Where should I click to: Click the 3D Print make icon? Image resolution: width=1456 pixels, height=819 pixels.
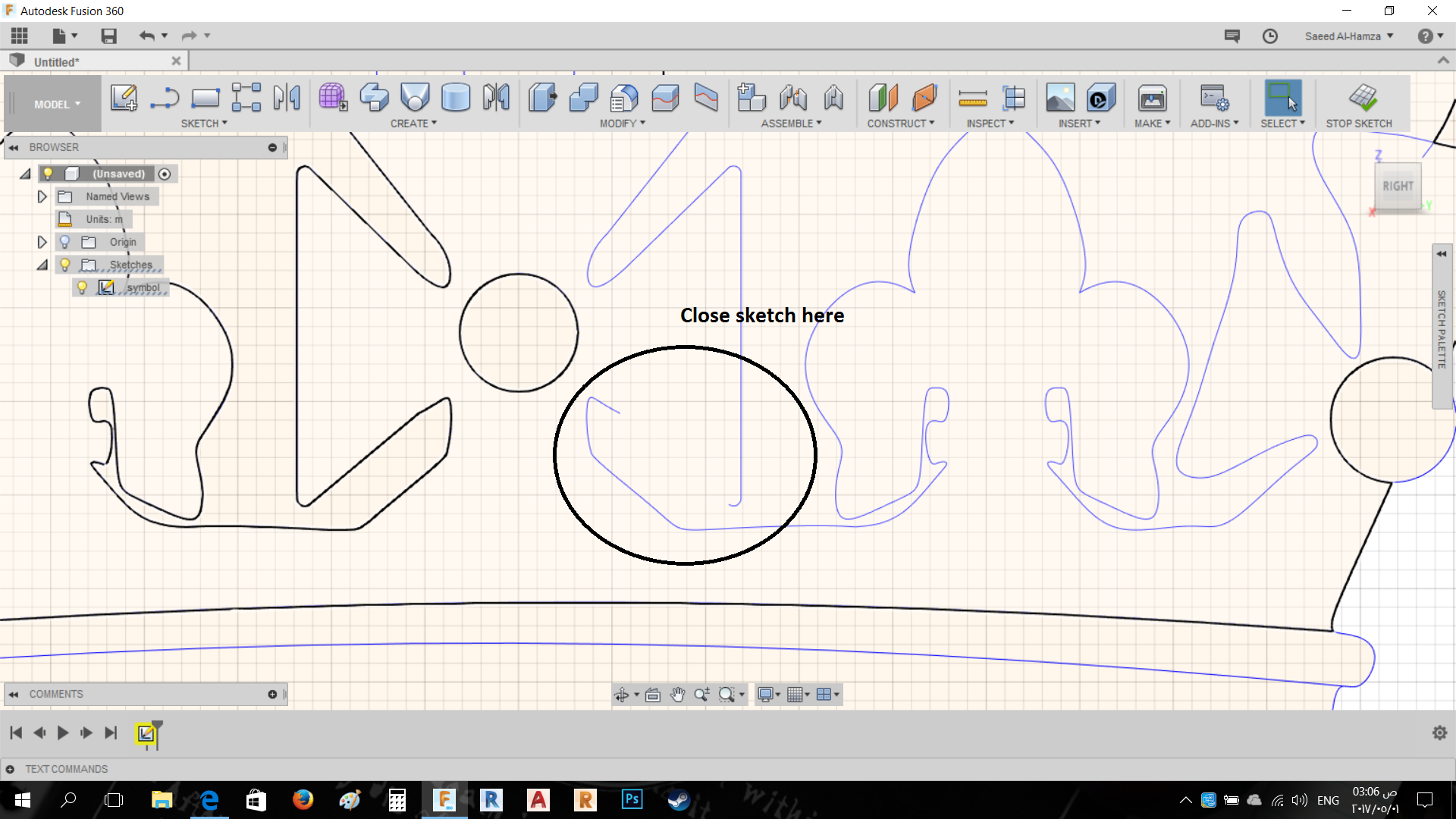[x=1152, y=98]
